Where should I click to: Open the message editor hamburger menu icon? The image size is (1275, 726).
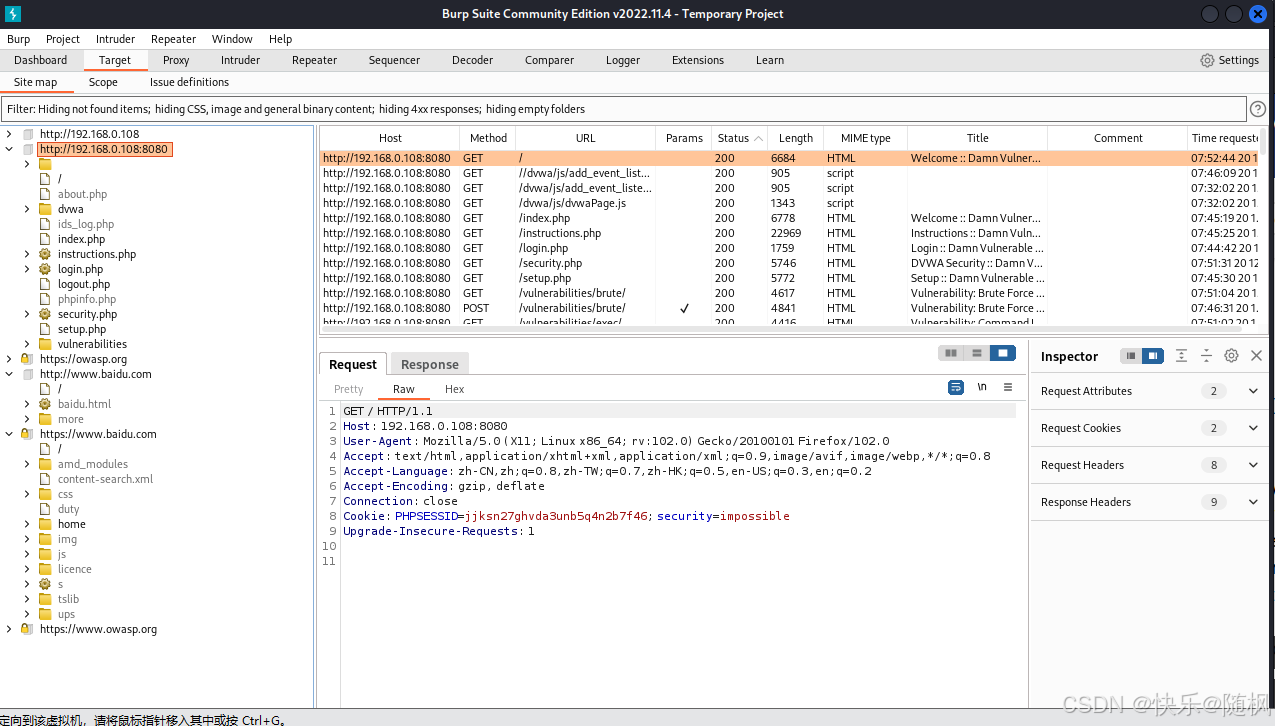pos(1008,387)
